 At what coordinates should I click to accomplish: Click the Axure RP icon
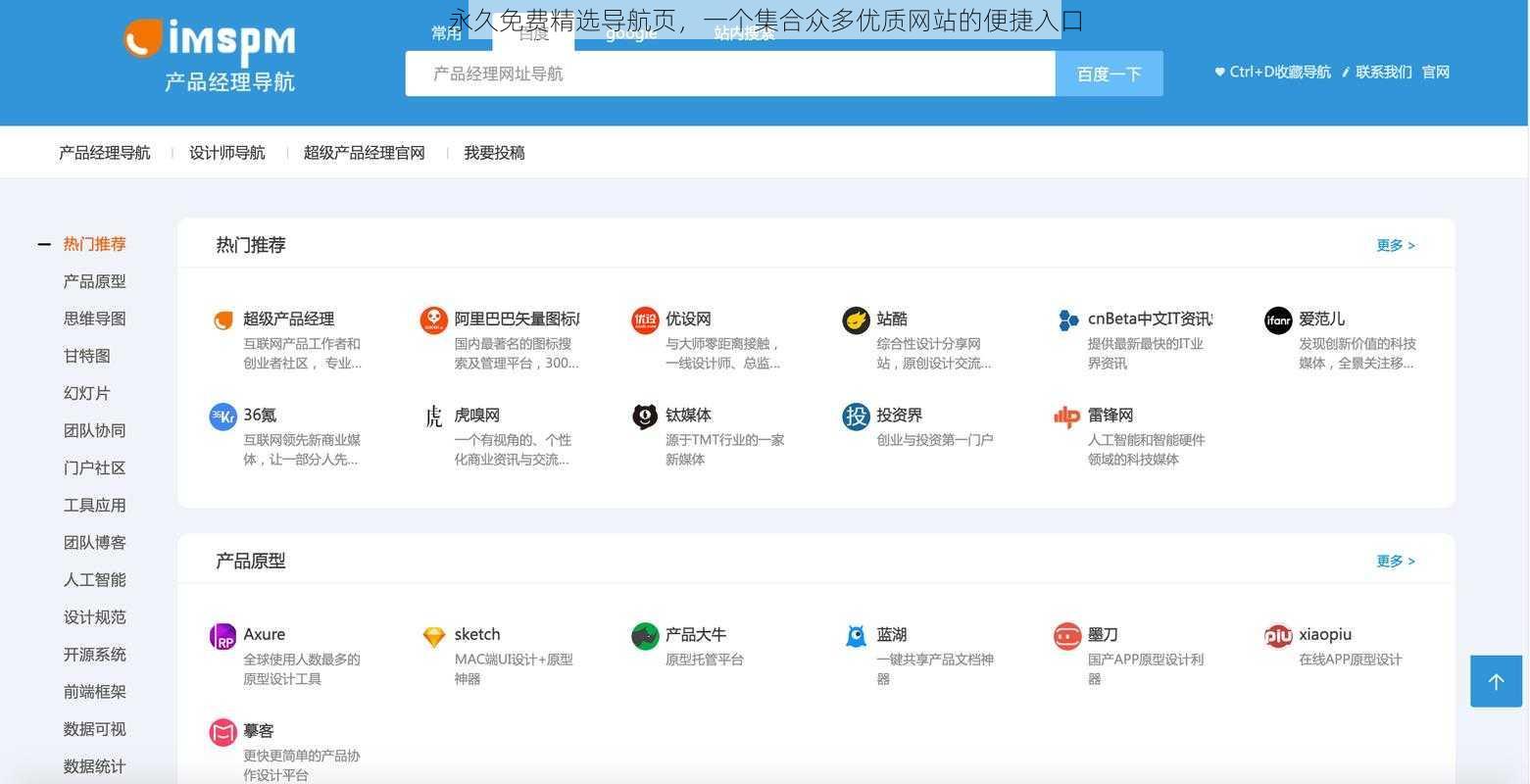click(x=223, y=636)
